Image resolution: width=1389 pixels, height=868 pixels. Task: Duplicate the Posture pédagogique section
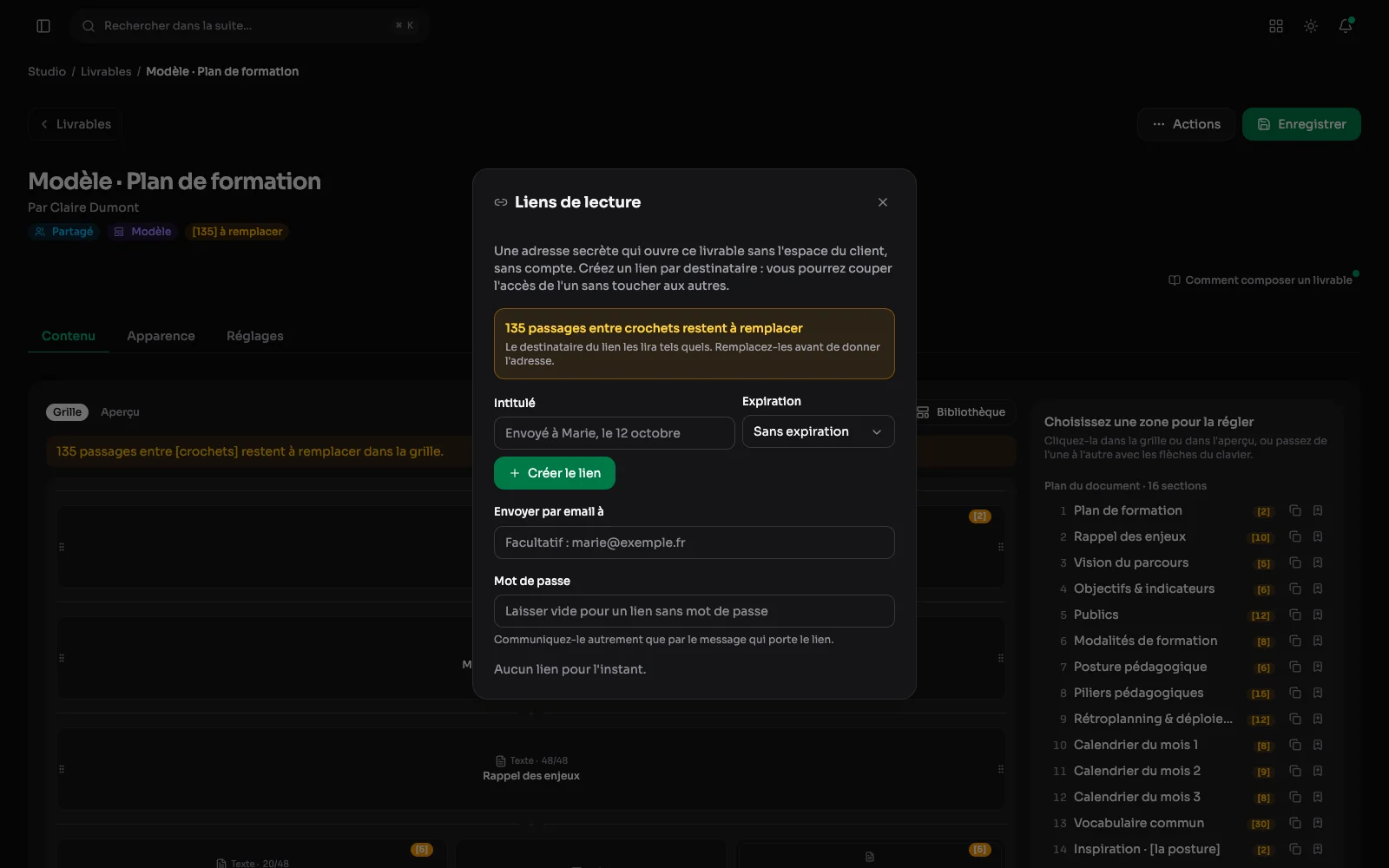pos(1295,667)
